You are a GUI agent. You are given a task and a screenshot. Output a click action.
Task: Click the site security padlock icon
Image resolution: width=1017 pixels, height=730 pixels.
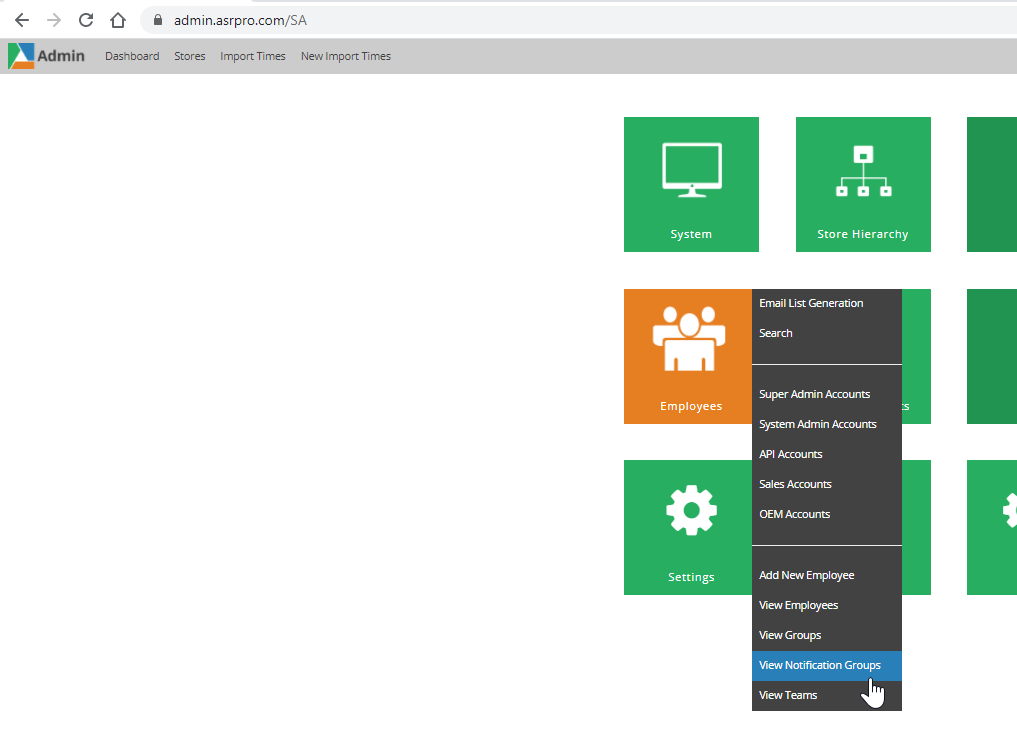(x=155, y=19)
